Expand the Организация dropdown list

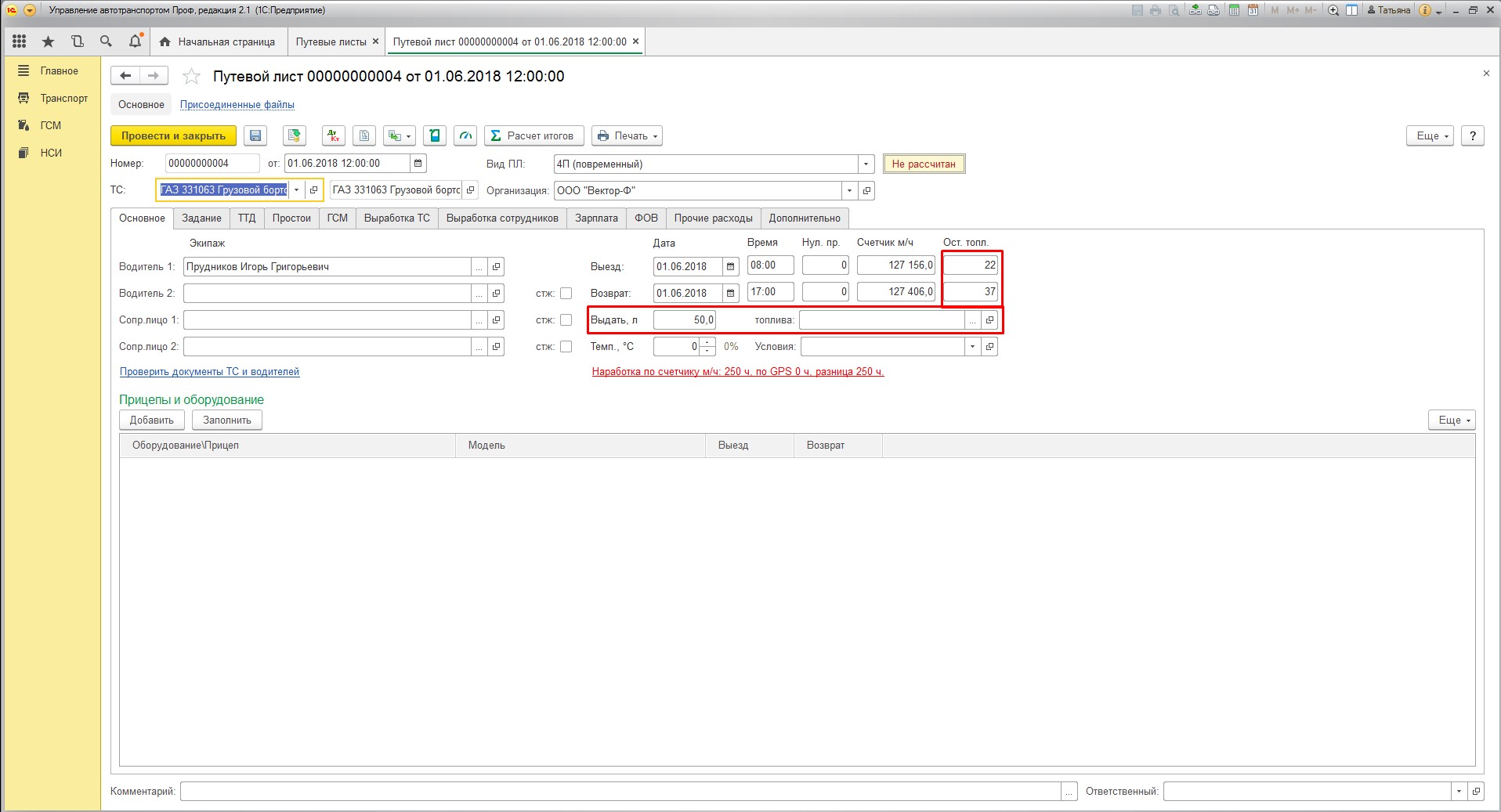pos(849,191)
